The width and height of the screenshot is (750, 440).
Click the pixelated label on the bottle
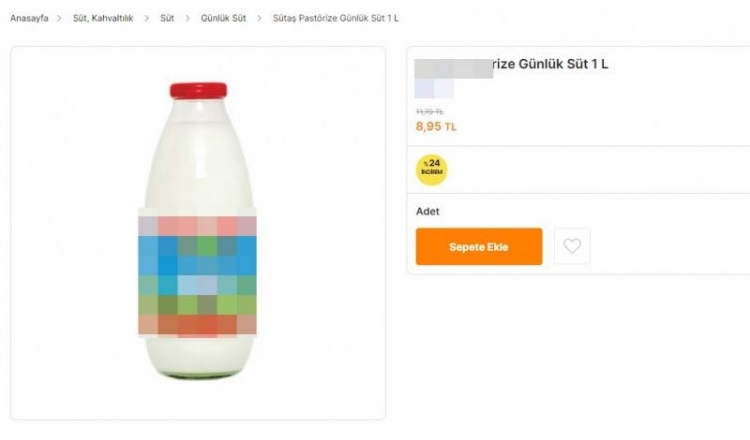pyautogui.click(x=198, y=275)
